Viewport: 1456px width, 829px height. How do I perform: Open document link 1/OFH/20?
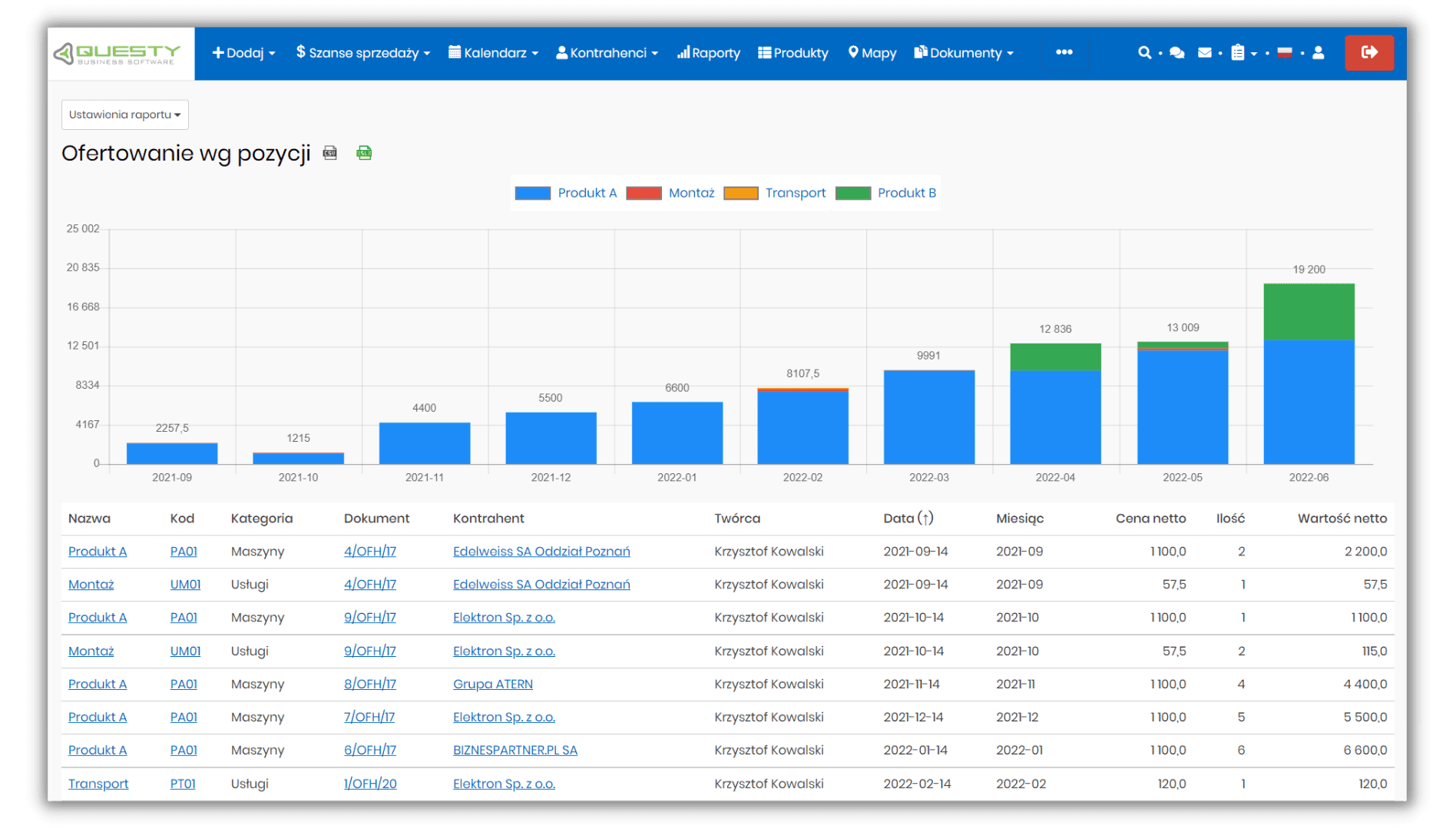click(370, 784)
